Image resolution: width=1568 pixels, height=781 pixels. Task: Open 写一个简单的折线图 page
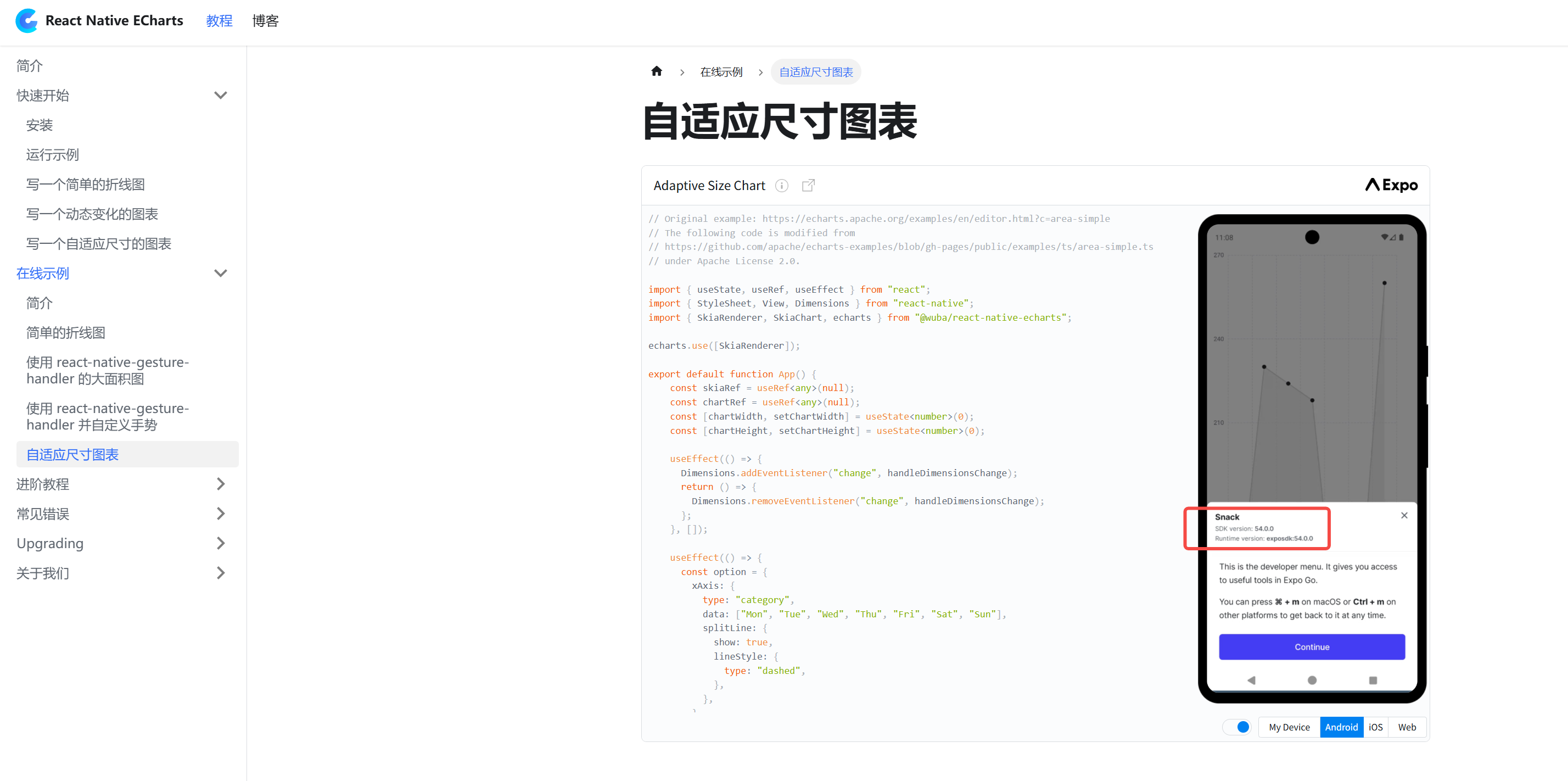pyautogui.click(x=86, y=185)
